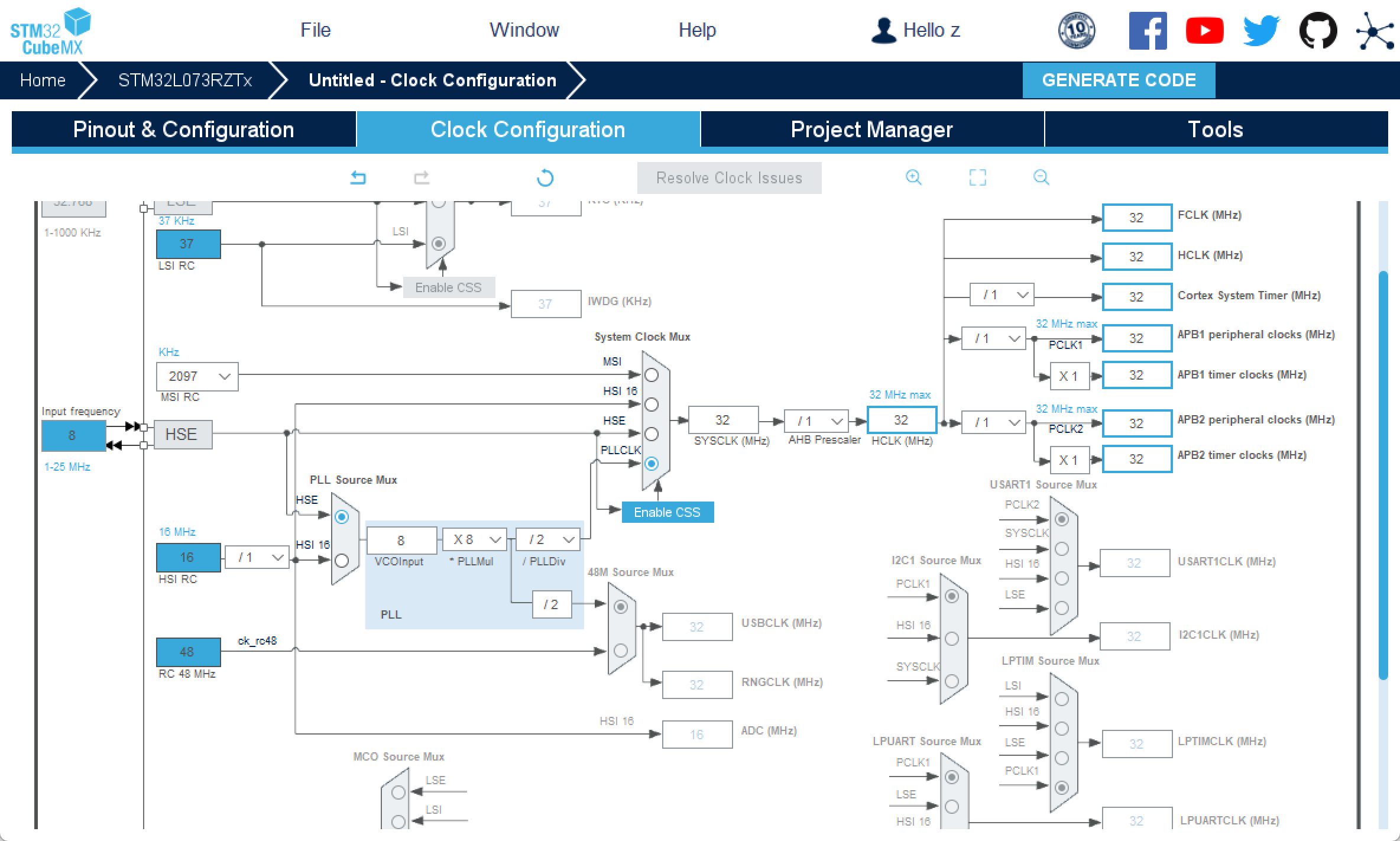The height and width of the screenshot is (841, 1400).
Task: Zoom out of the clock diagram
Action: tap(1041, 177)
